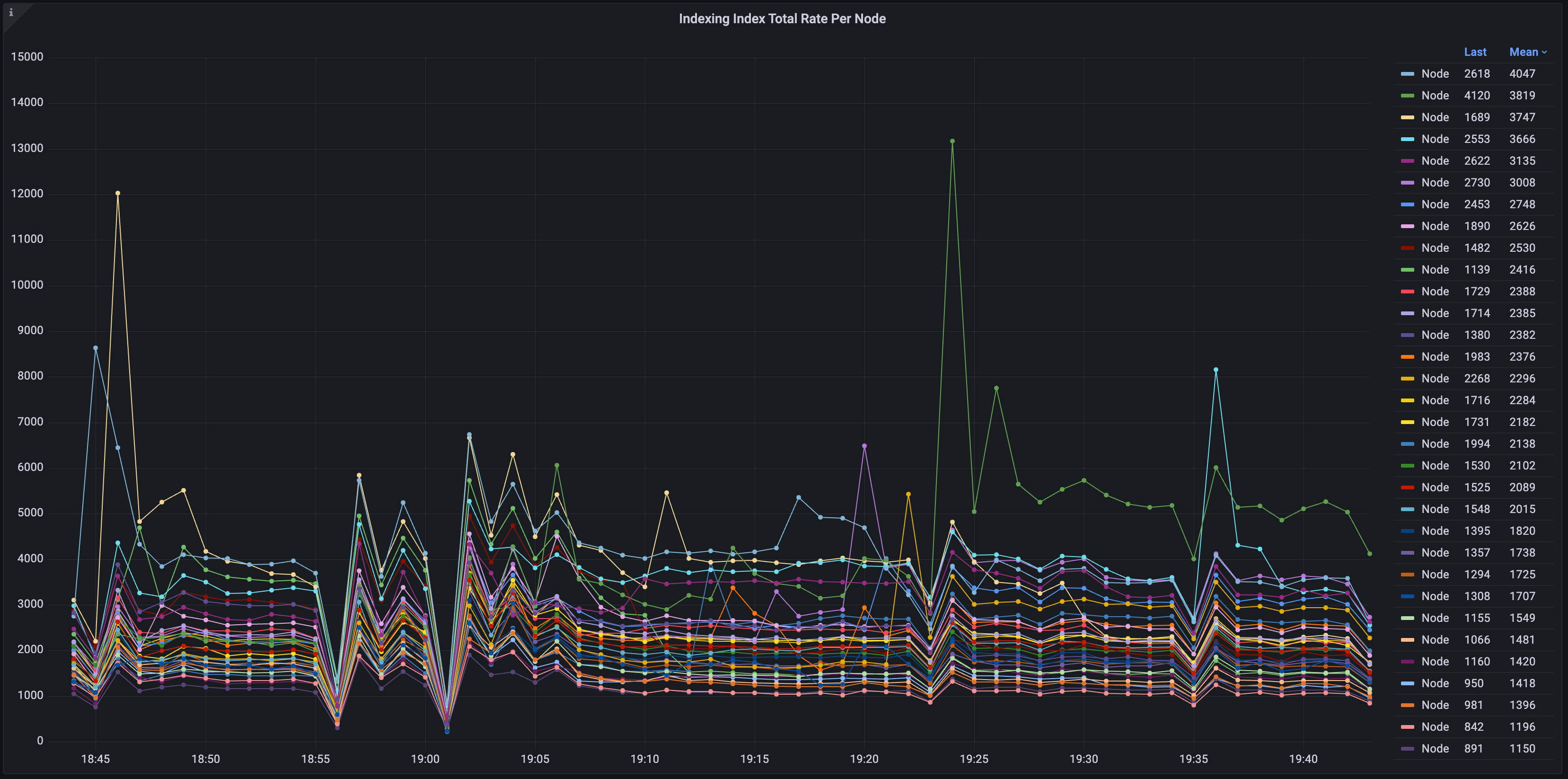Click color swatch of Node with mean 3135
This screenshot has width=1568, height=779.
(x=1407, y=161)
